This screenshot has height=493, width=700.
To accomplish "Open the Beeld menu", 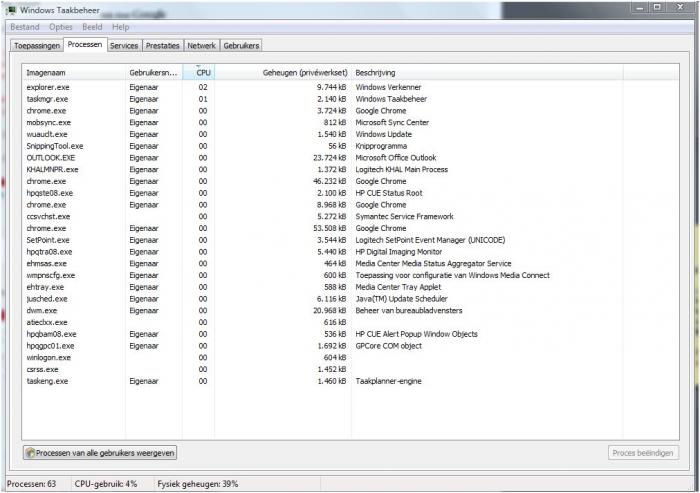I will tap(92, 27).
